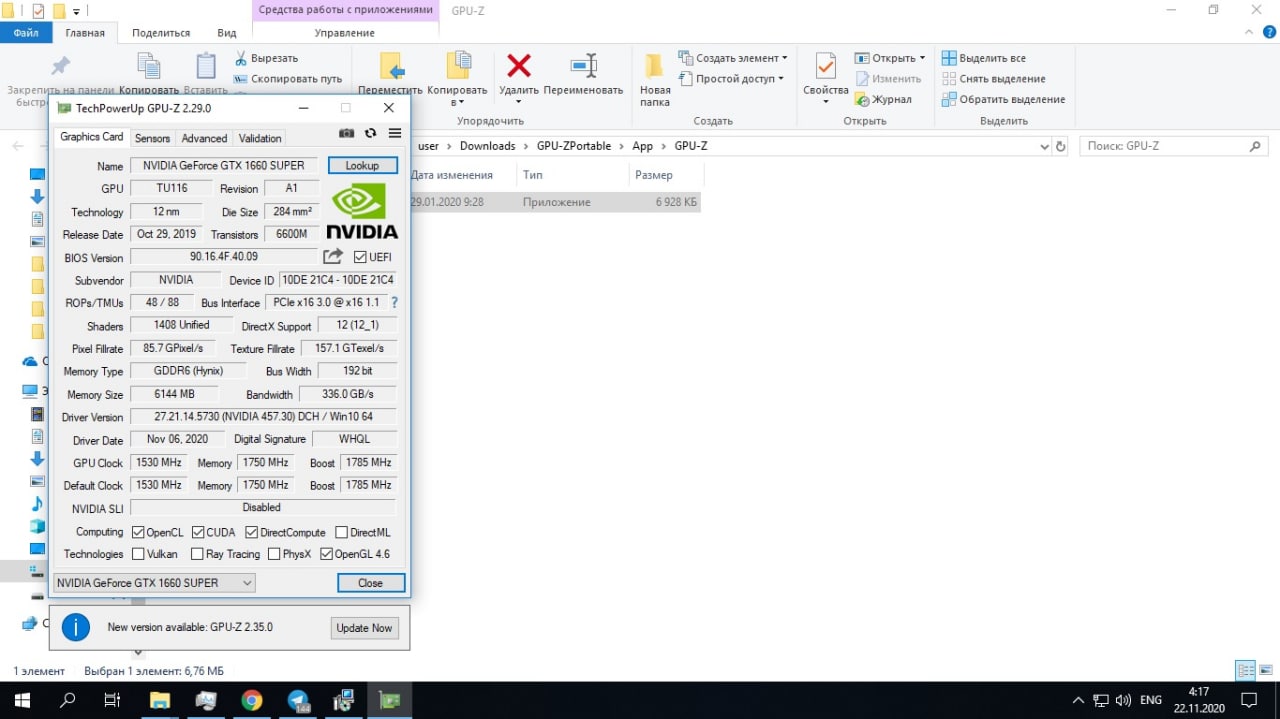Toggle the OpenCL checkbox

138,532
